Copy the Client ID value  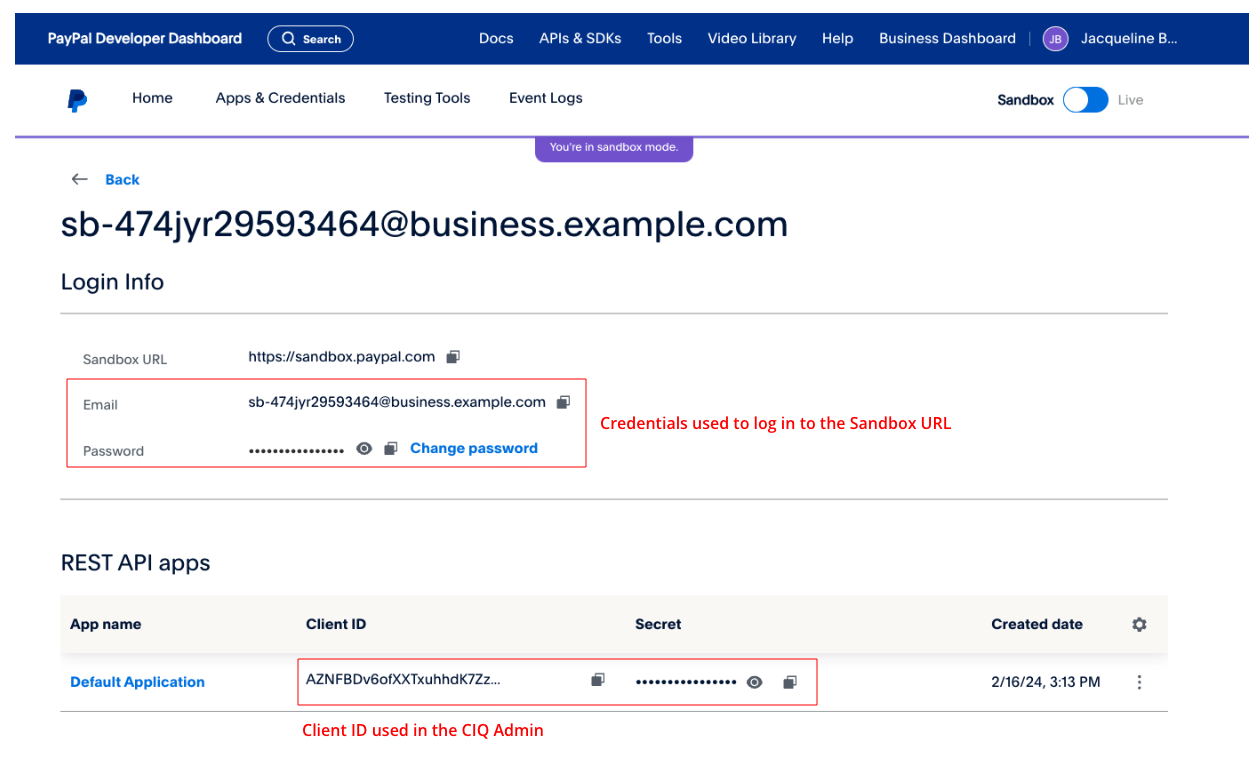click(x=597, y=680)
